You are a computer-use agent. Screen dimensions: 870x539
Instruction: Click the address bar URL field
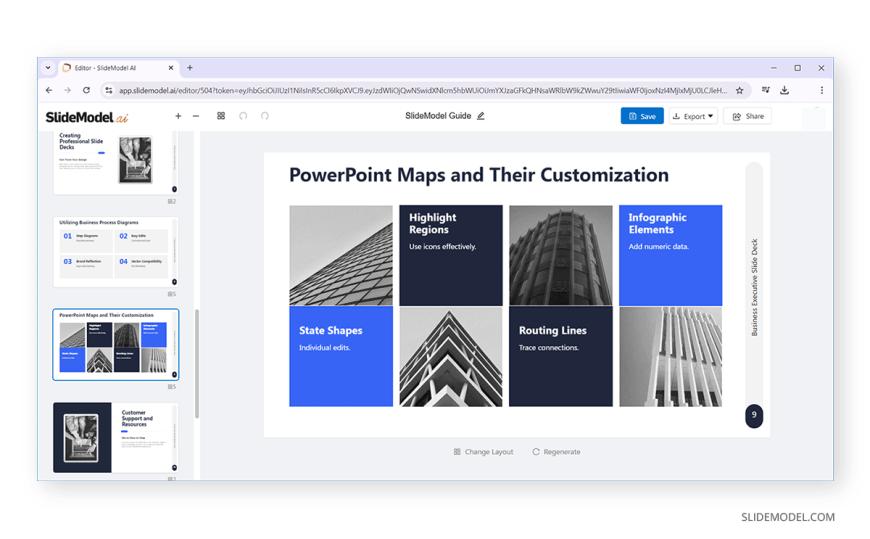tap(422, 90)
